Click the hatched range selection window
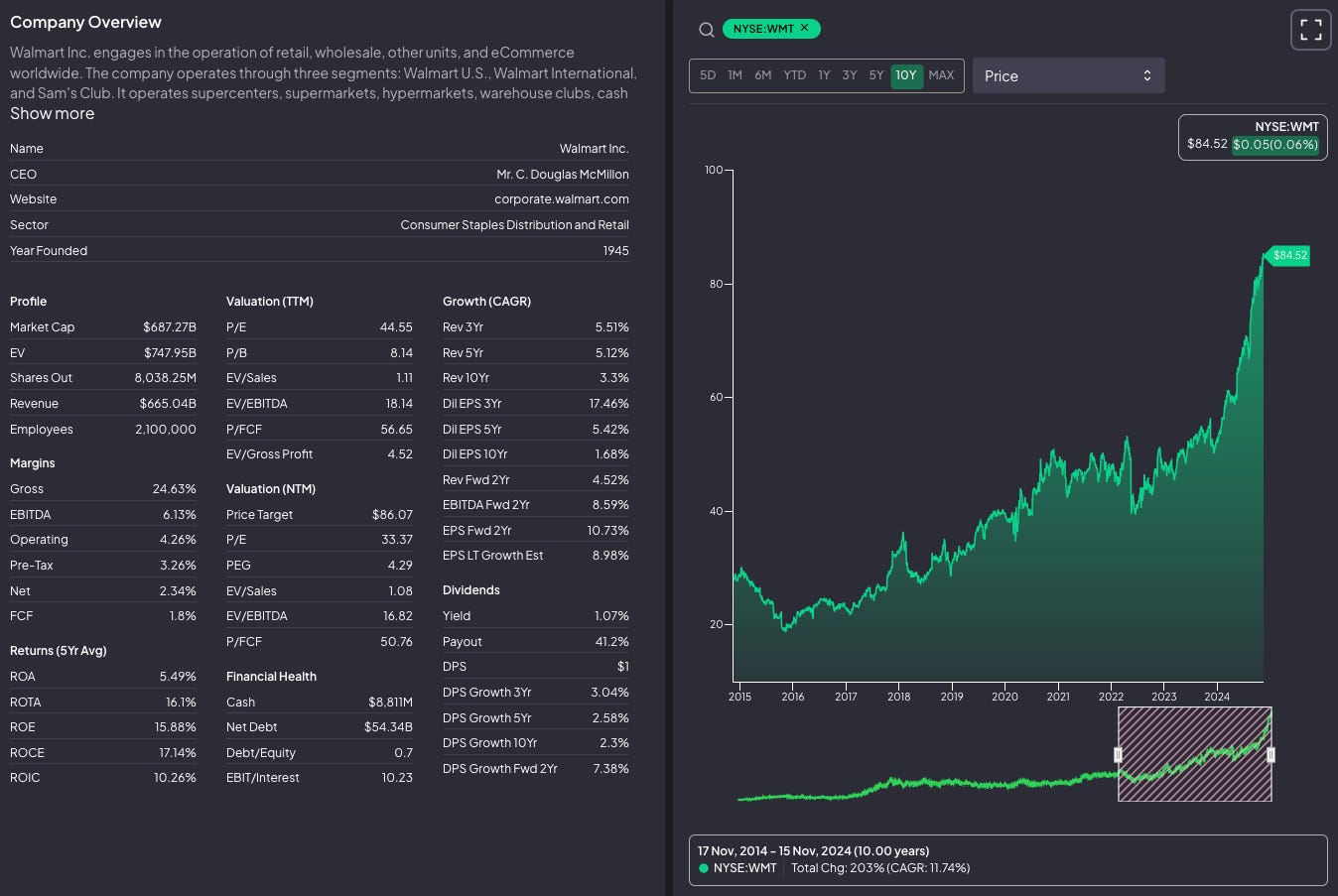1338x896 pixels. pyautogui.click(x=1194, y=754)
